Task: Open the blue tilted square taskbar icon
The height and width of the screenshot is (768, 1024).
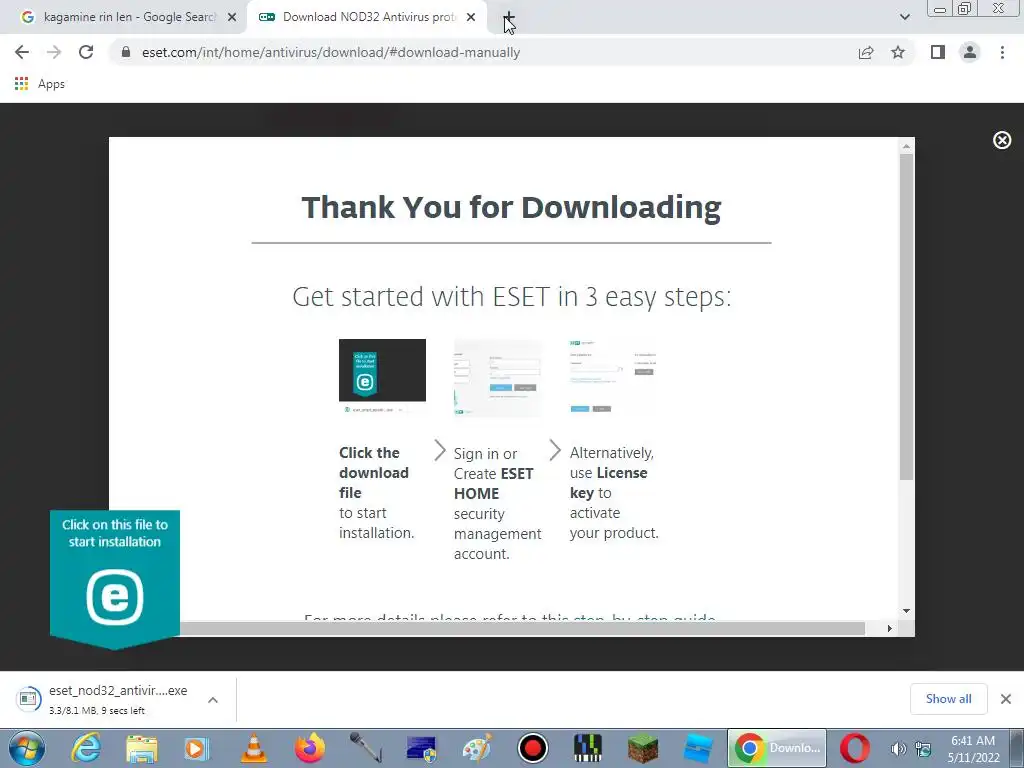Action: click(699, 748)
